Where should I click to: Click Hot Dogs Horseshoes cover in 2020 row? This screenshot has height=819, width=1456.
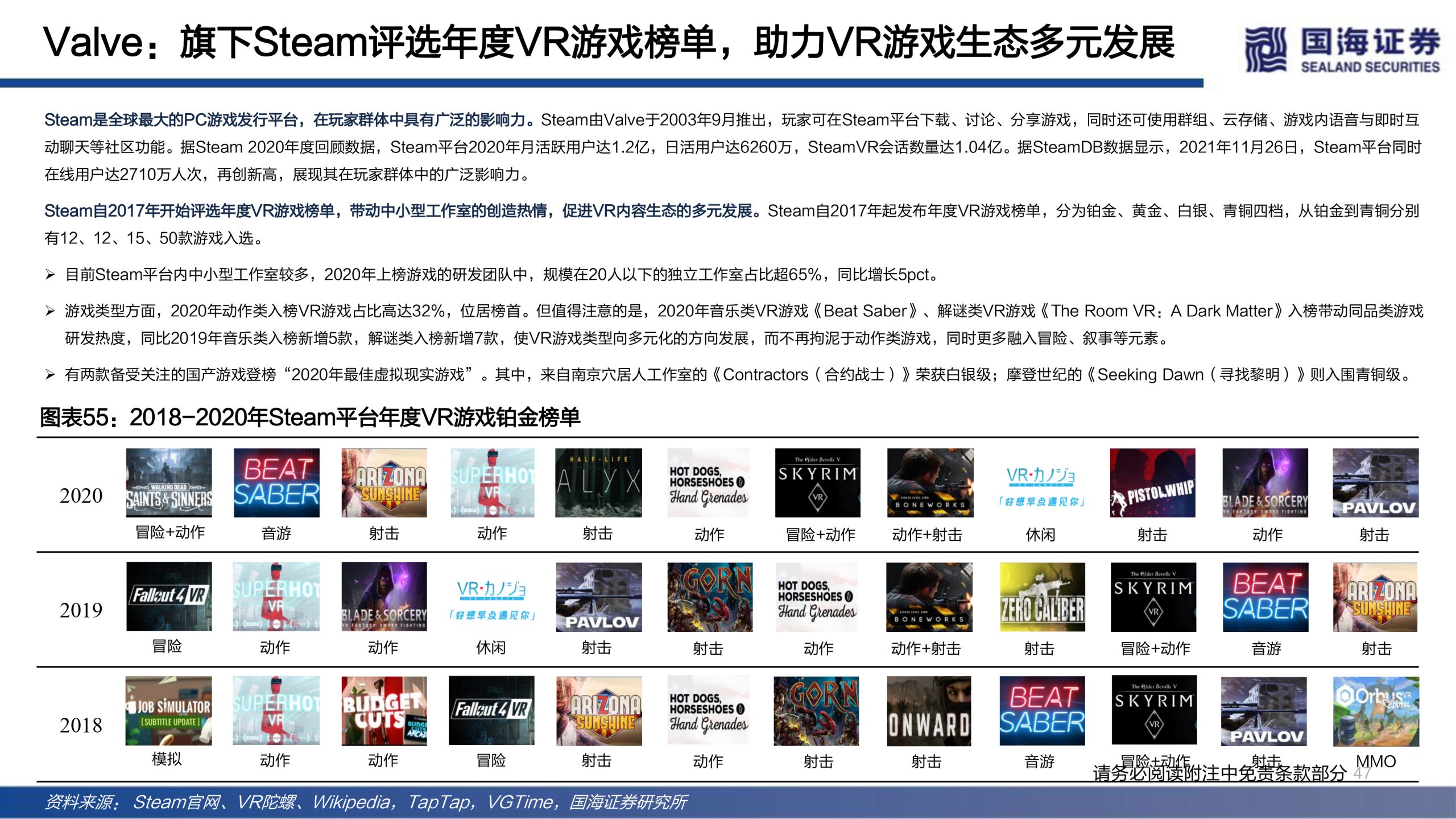pos(709,482)
